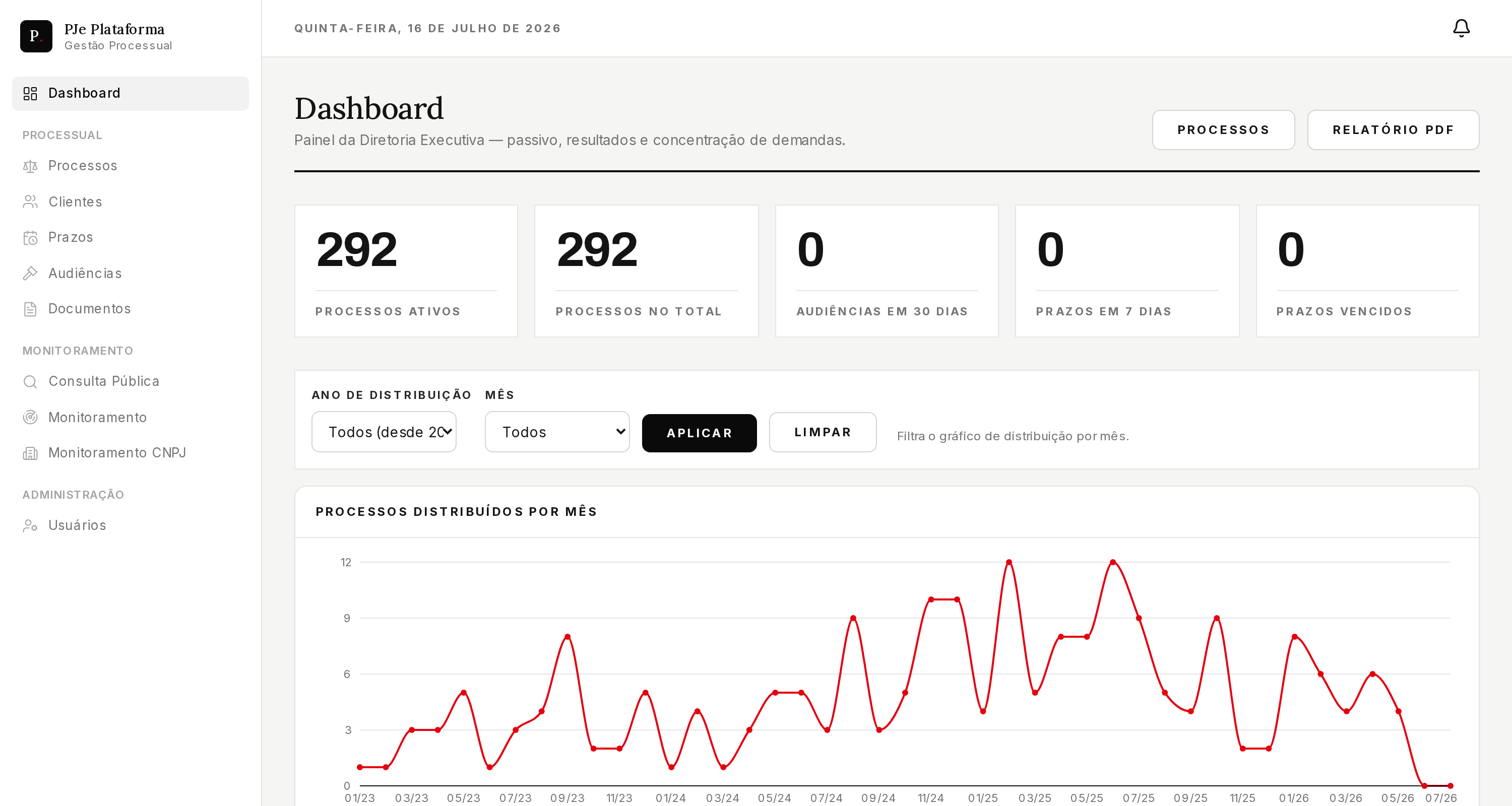
Task: Open the Dashboard menu item
Action: click(x=131, y=93)
